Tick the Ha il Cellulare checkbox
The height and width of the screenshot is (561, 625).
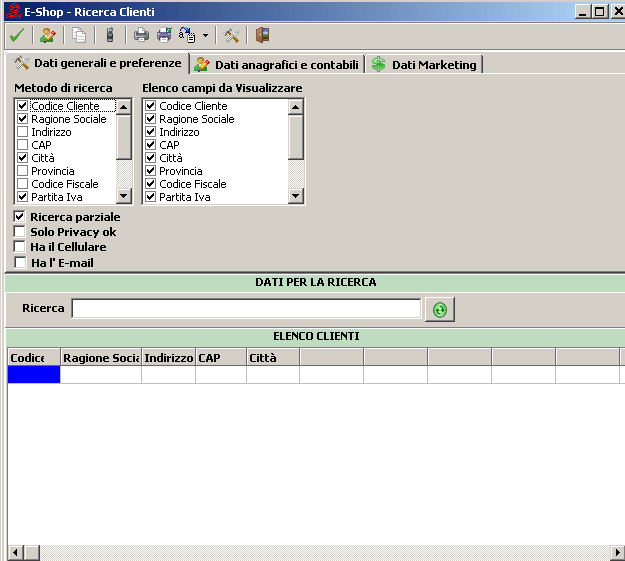[20, 247]
